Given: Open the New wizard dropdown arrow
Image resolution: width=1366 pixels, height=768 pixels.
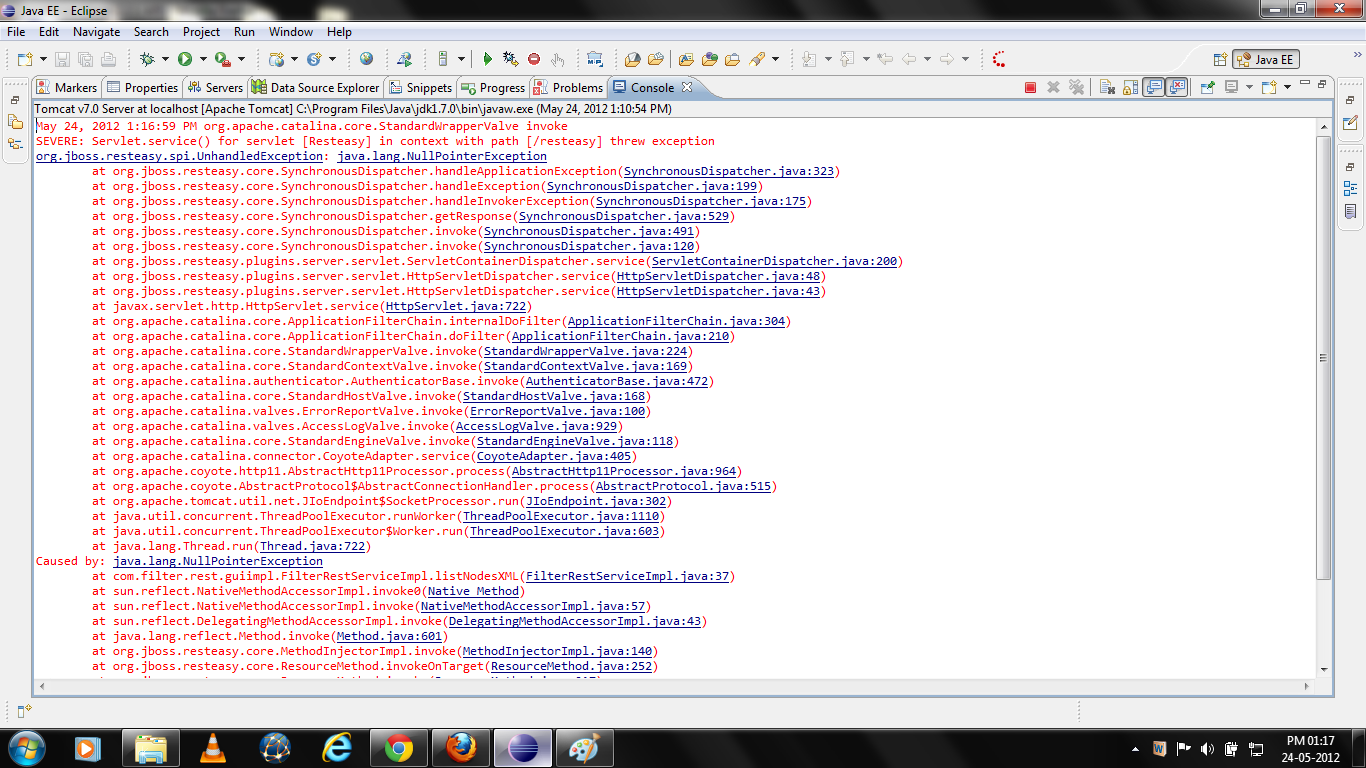Looking at the screenshot, I should [x=42, y=59].
